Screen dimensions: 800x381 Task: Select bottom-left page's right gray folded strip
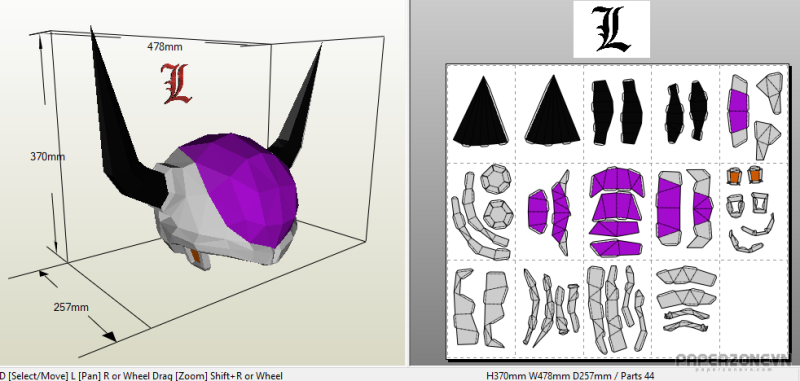(496, 309)
